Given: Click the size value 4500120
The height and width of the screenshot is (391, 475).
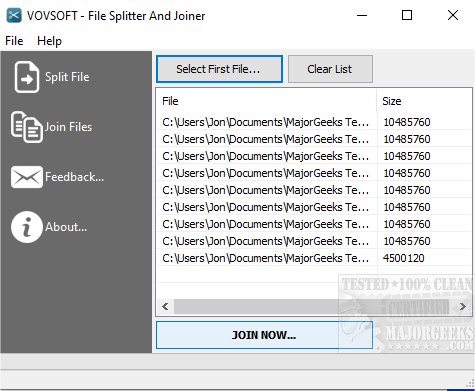Looking at the screenshot, I should [x=404, y=258].
